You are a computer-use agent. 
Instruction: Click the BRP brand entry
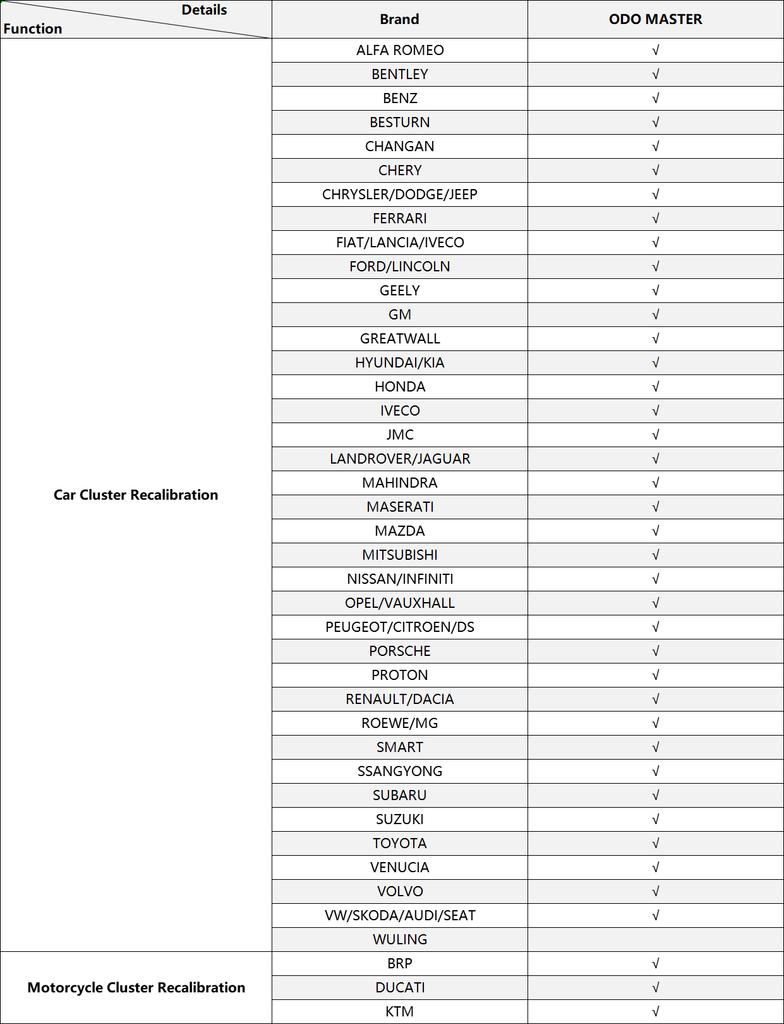click(x=400, y=963)
